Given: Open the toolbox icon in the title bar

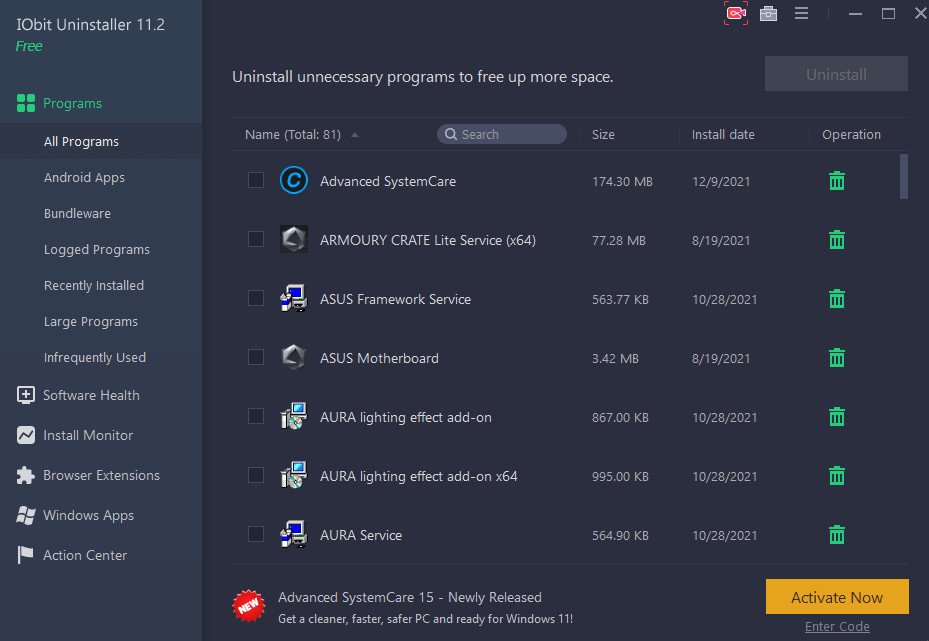Looking at the screenshot, I should point(768,13).
